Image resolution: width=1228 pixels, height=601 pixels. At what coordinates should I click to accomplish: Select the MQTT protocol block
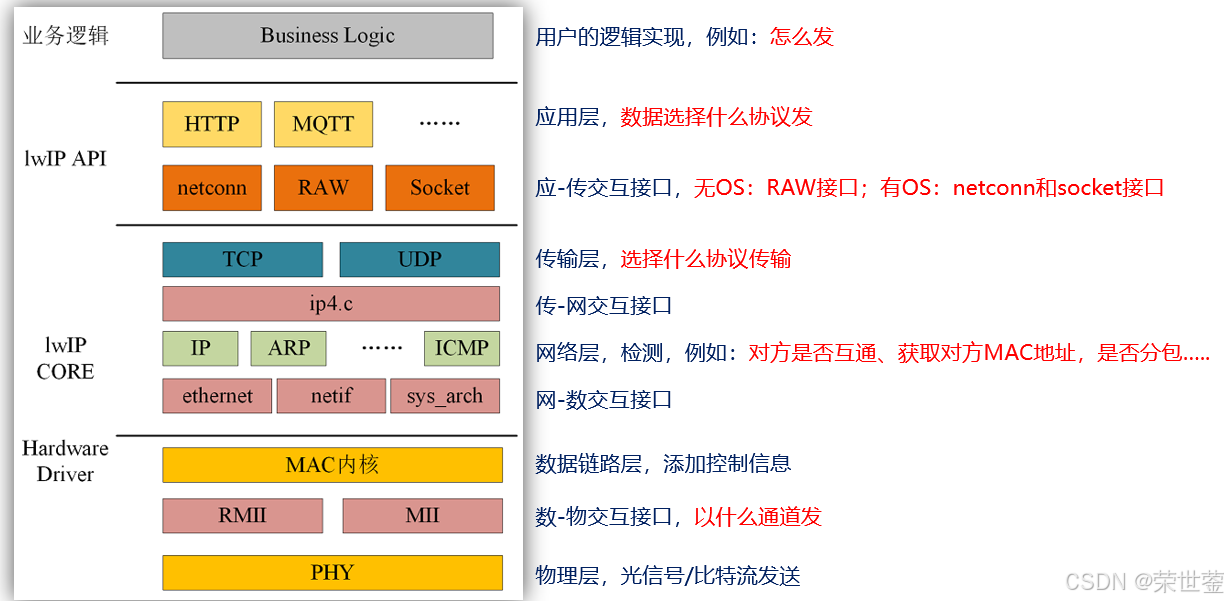[323, 124]
